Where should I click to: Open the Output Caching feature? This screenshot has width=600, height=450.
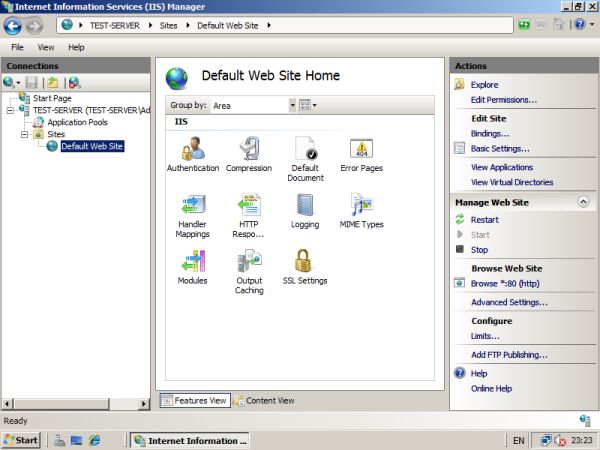(249, 272)
